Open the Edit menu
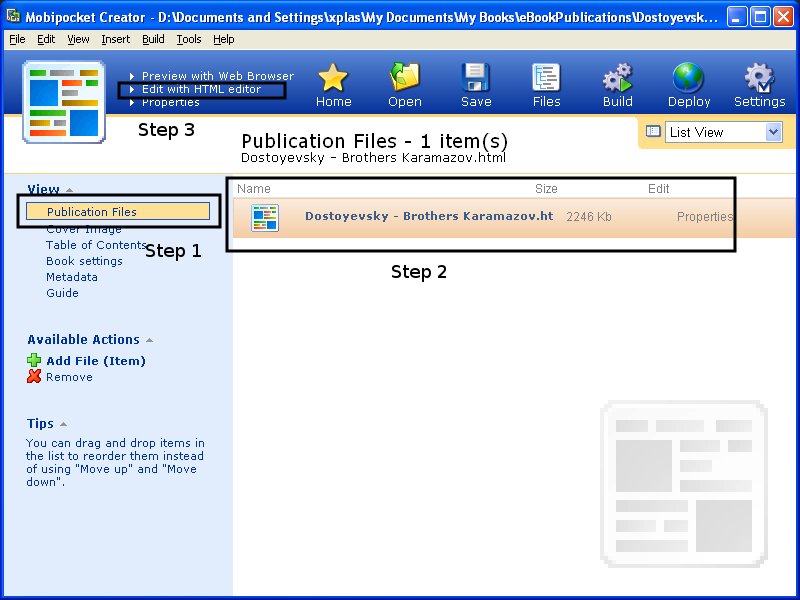 (46, 39)
